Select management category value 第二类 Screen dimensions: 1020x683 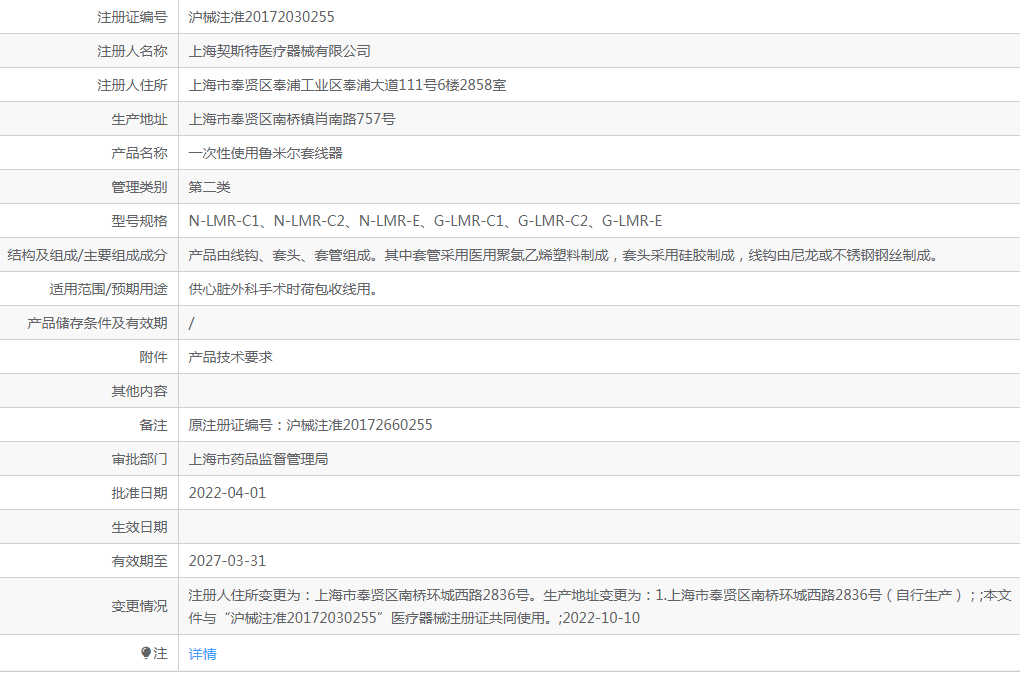pyautogui.click(x=209, y=187)
